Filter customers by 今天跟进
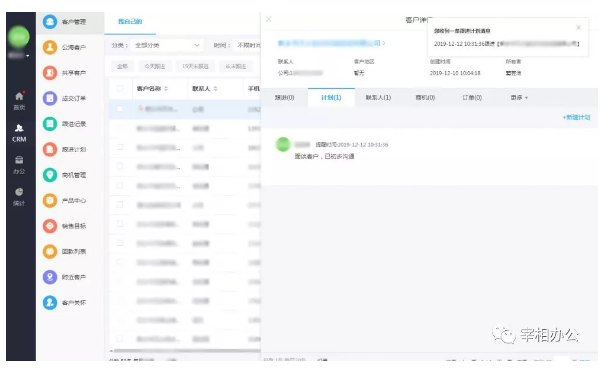This screenshot has width=603, height=369. click(155, 66)
